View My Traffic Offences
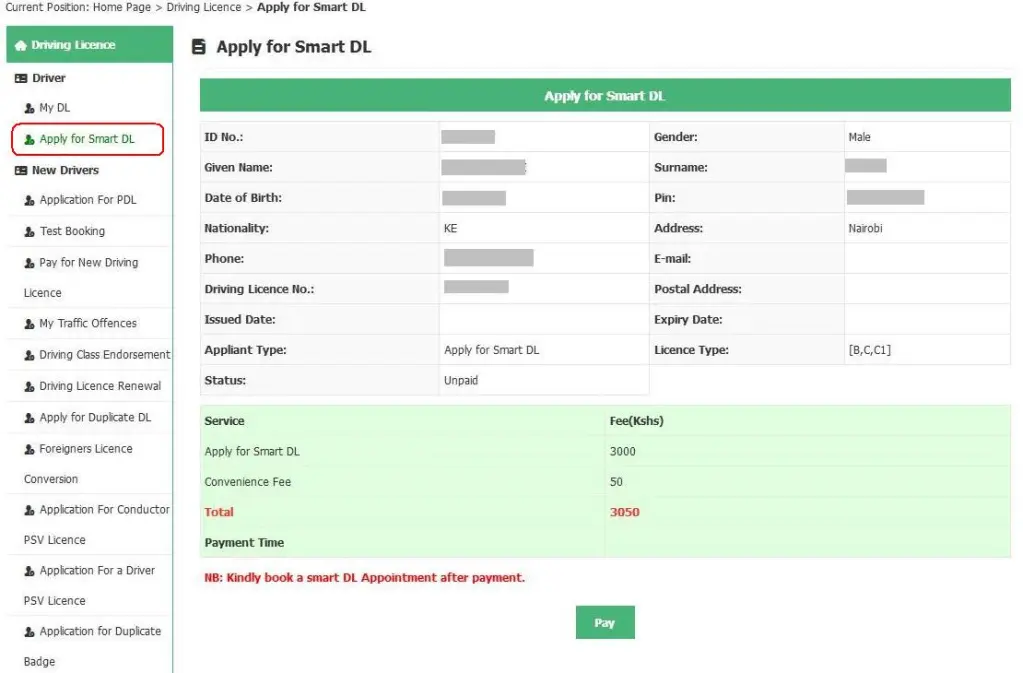1023x673 pixels. 88,323
